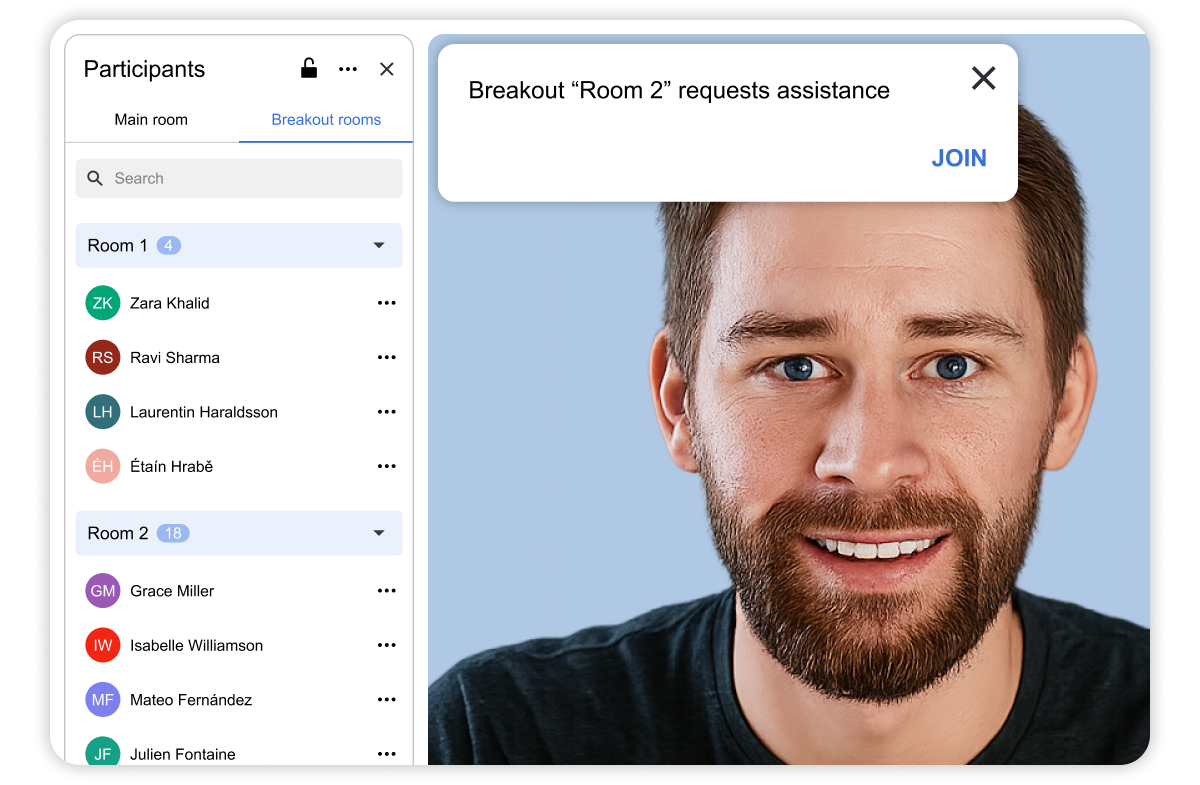This screenshot has height=785, width=1200.
Task: Open options for Ravi Sharma
Action: coord(387,358)
